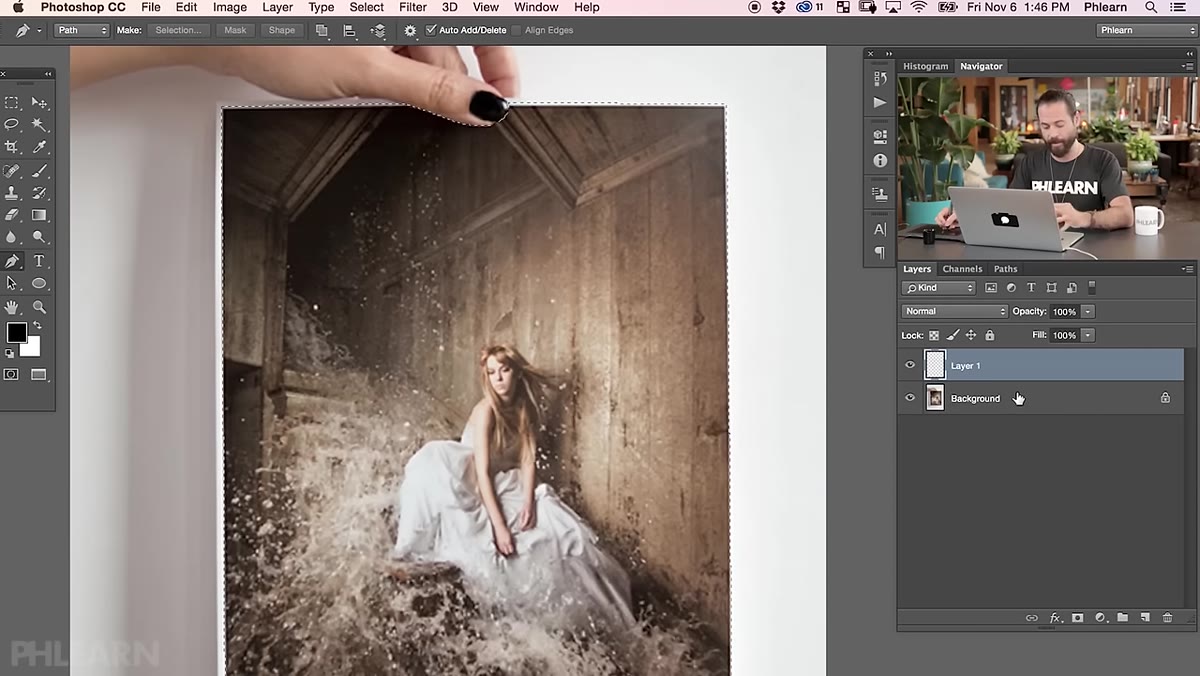Click the Make Selection button
1200x676 pixels.
pos(179,30)
